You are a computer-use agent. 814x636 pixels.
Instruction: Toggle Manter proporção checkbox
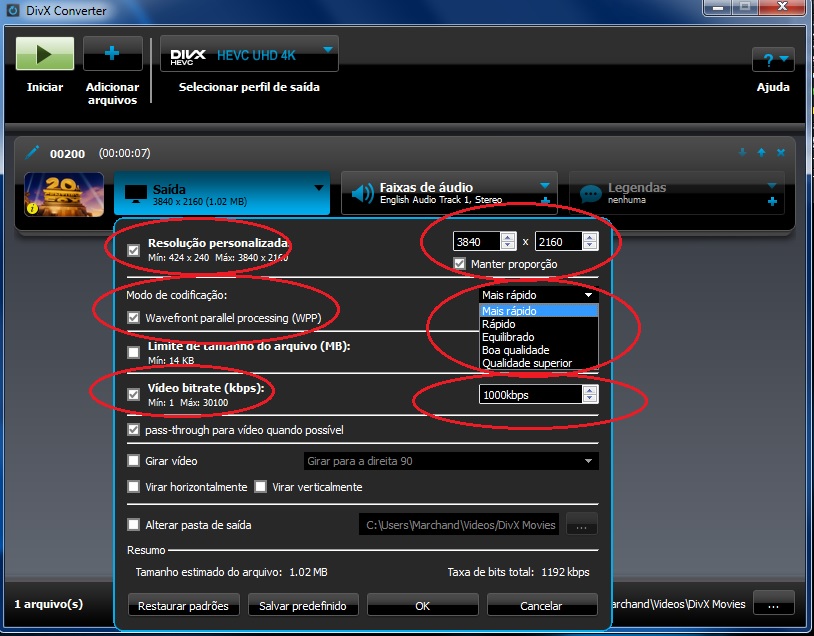pos(459,264)
